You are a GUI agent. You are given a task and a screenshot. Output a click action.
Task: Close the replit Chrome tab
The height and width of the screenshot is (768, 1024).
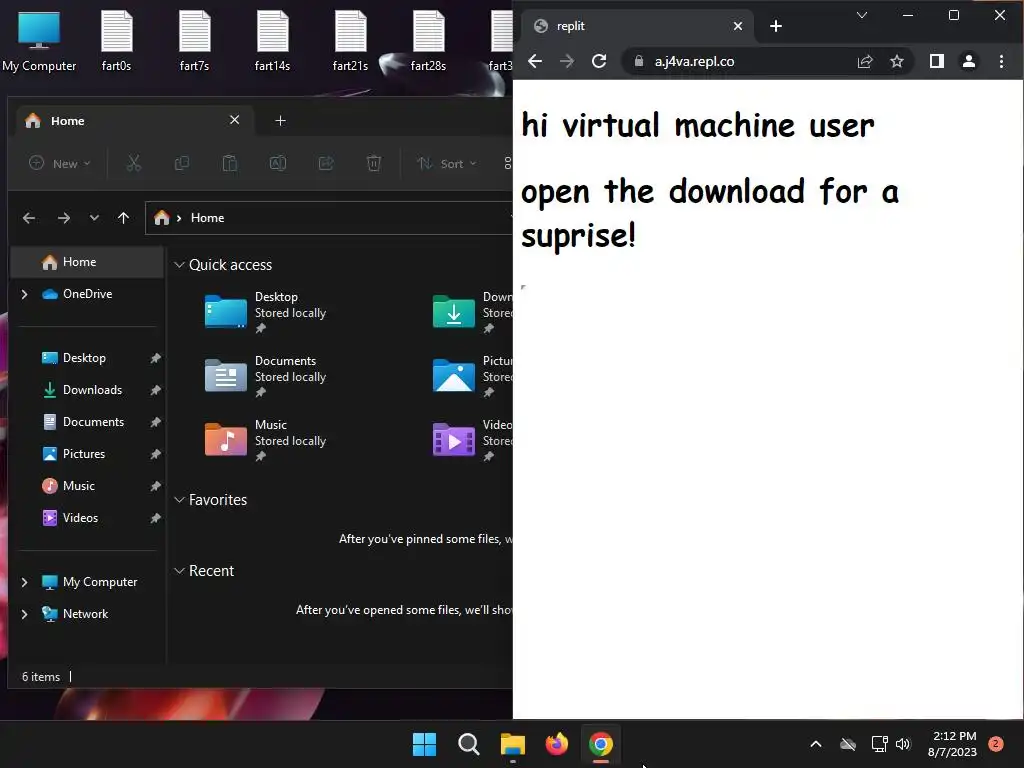pos(738,26)
